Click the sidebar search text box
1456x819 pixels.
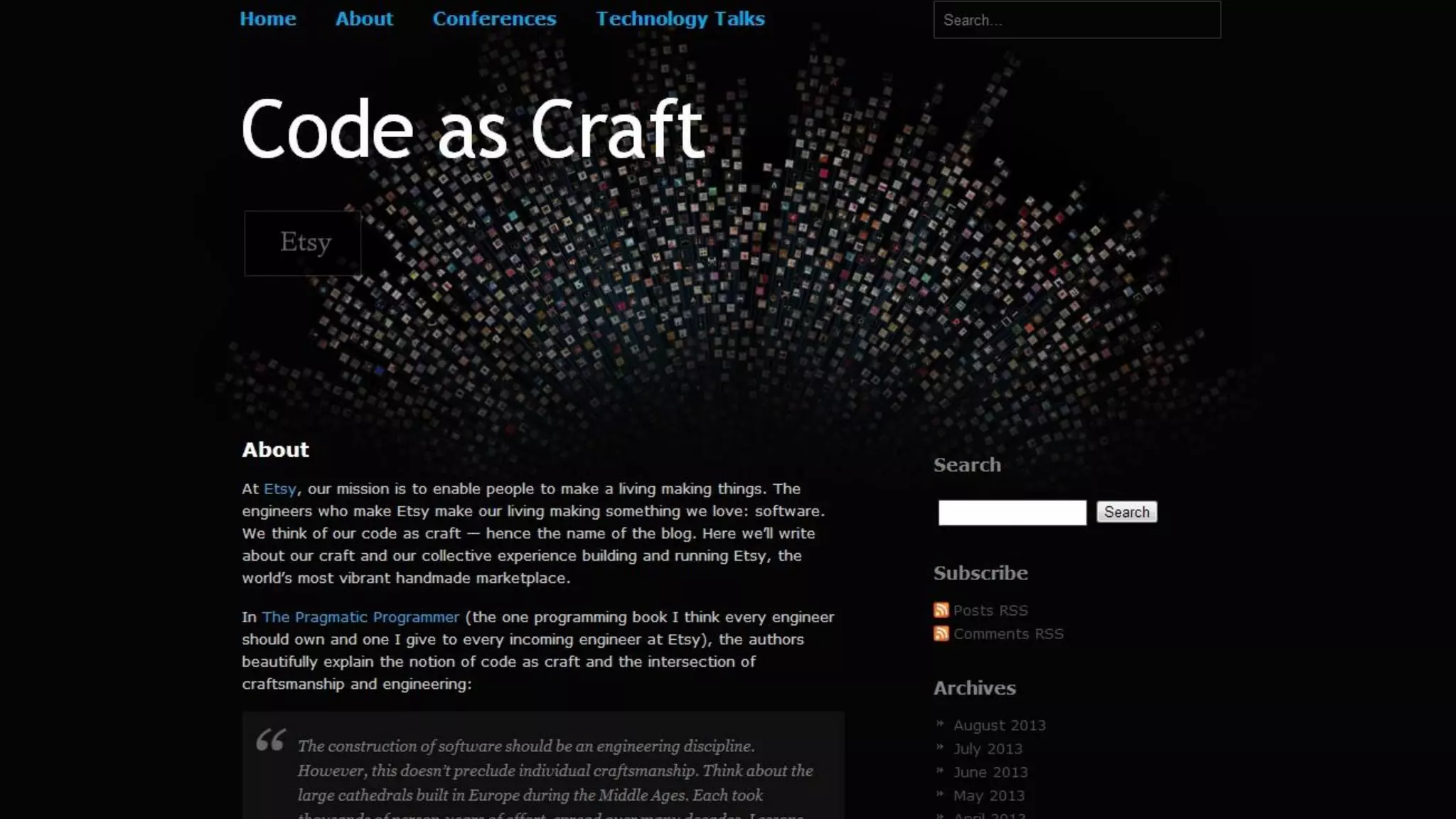[x=1012, y=513]
